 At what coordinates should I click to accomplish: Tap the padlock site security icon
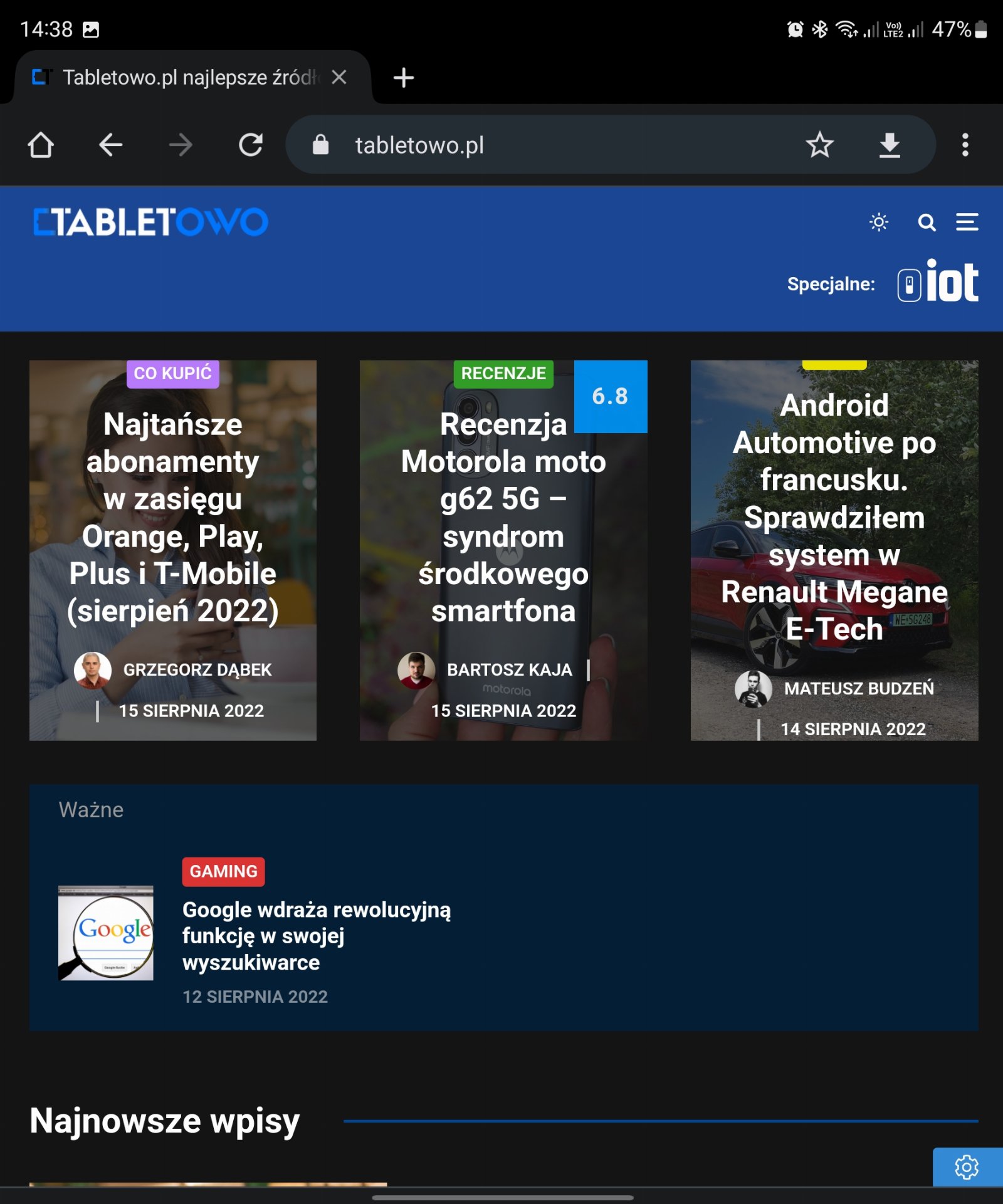click(x=320, y=145)
